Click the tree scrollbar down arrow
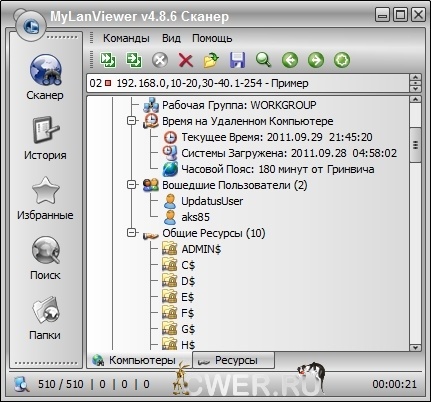This screenshot has height=402, width=431. pyautogui.click(x=415, y=347)
